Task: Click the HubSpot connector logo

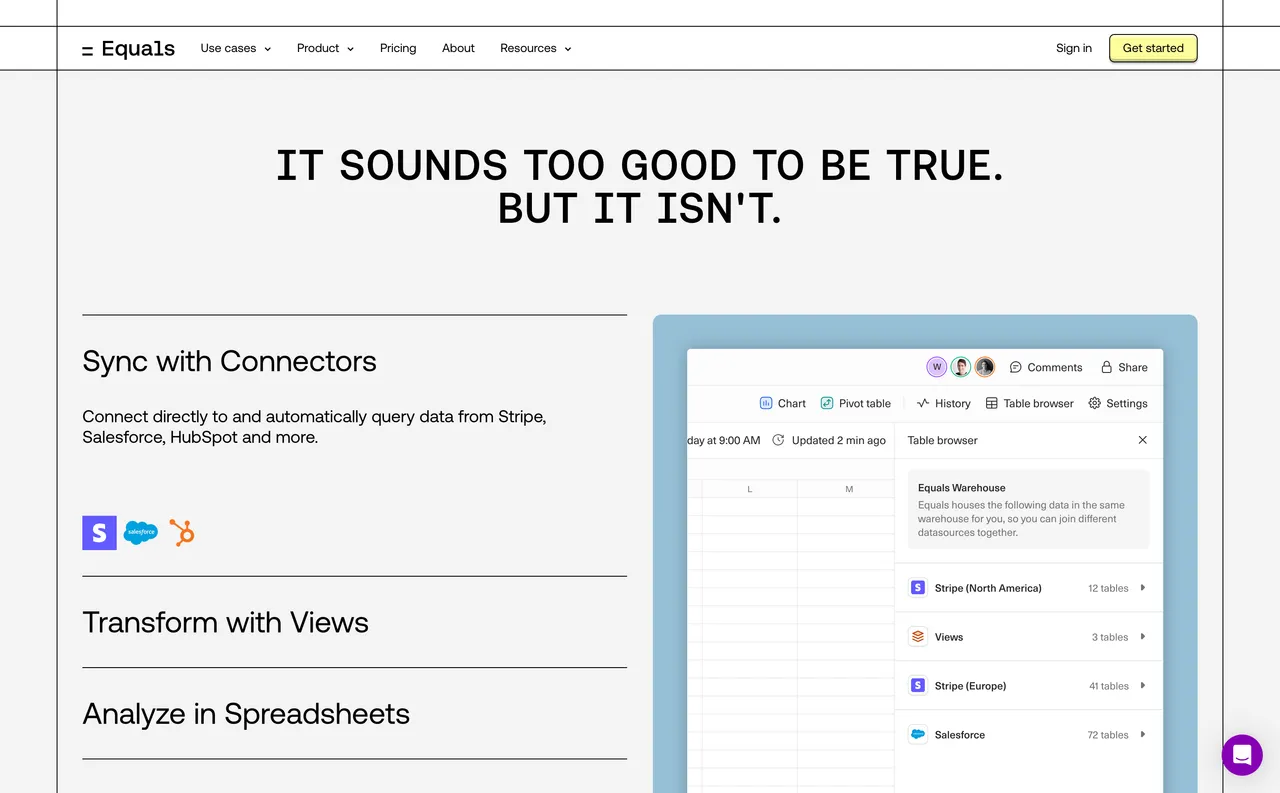Action: click(x=181, y=533)
